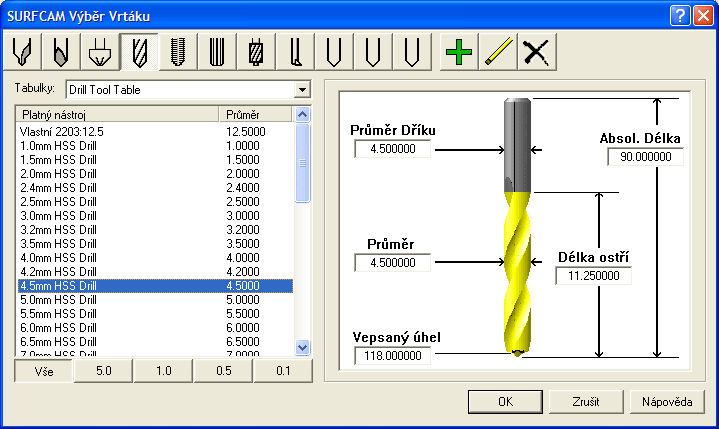Select the shaded spot drill tool icon
Image resolution: width=719 pixels, height=429 pixels.
click(x=61, y=52)
